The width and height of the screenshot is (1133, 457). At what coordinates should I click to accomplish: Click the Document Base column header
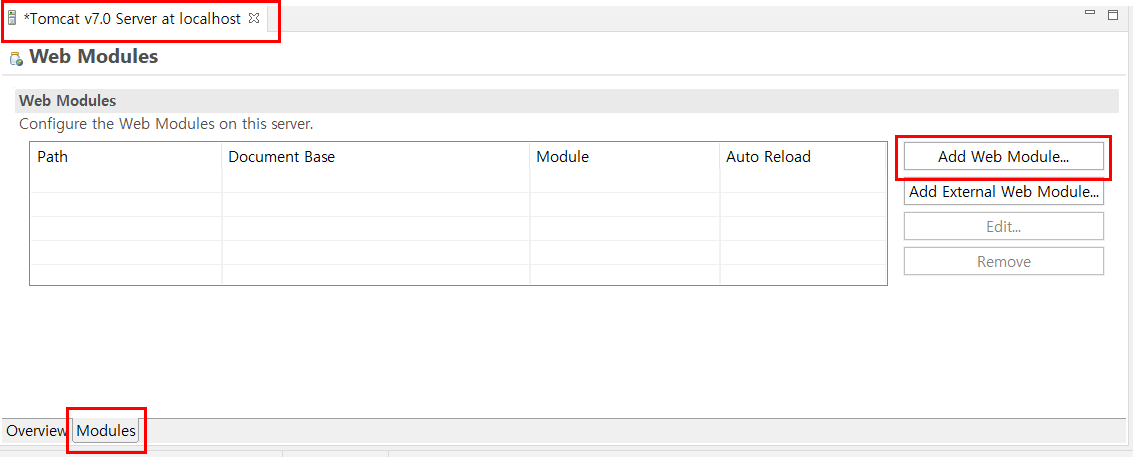click(x=376, y=156)
